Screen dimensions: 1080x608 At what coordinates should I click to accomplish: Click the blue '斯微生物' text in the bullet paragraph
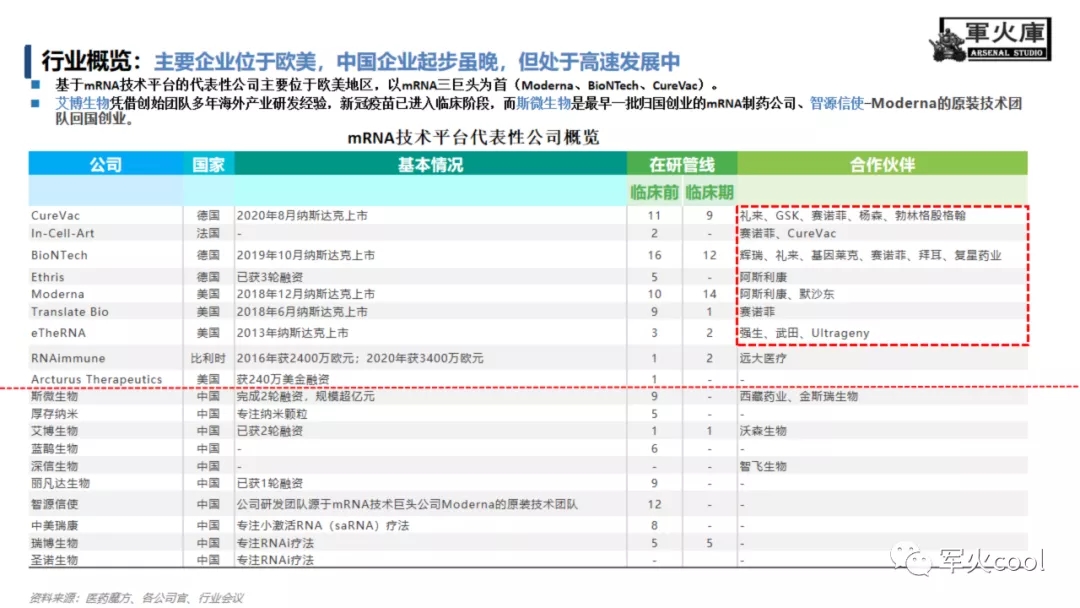(x=543, y=103)
